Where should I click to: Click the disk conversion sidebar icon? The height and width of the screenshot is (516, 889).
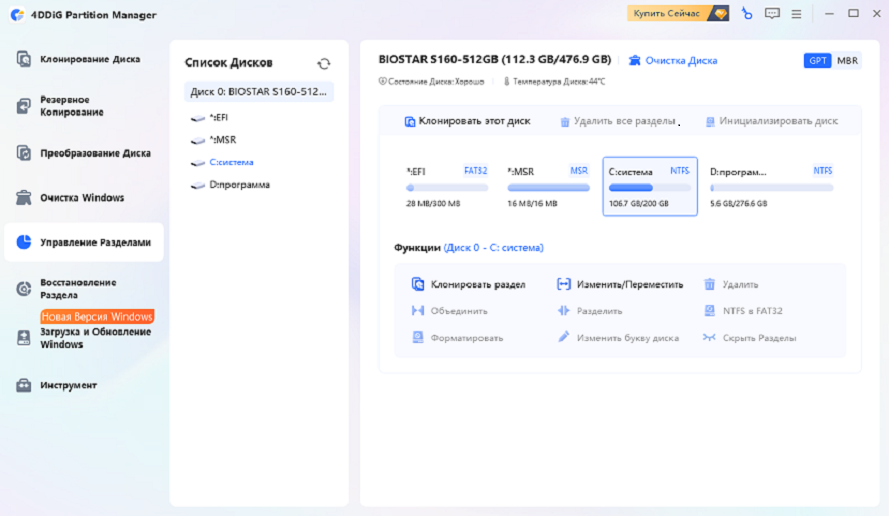(x=24, y=153)
